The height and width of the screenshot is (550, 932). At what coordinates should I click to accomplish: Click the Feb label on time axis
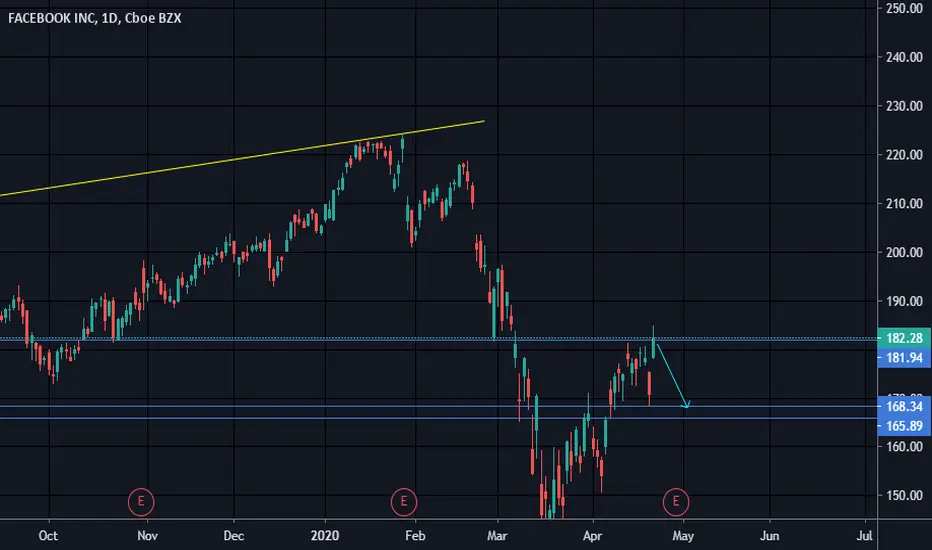click(x=415, y=536)
